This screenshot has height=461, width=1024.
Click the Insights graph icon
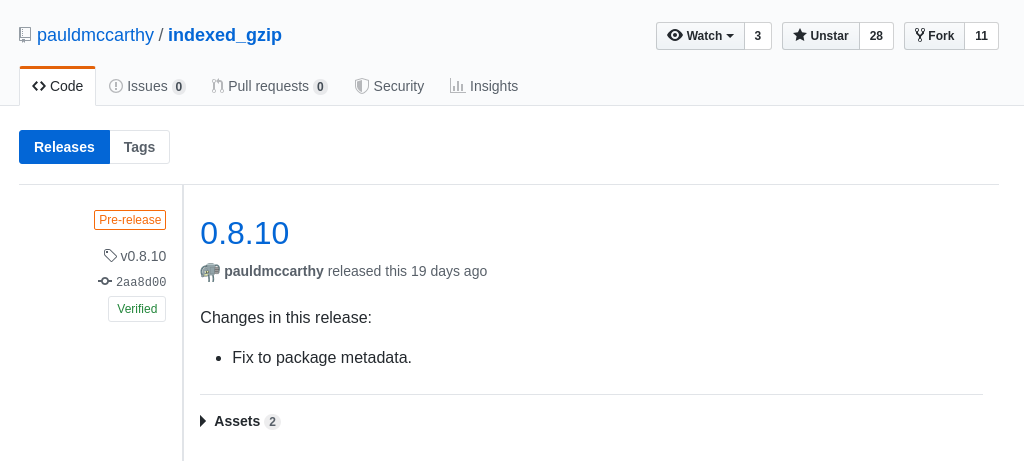pos(457,86)
